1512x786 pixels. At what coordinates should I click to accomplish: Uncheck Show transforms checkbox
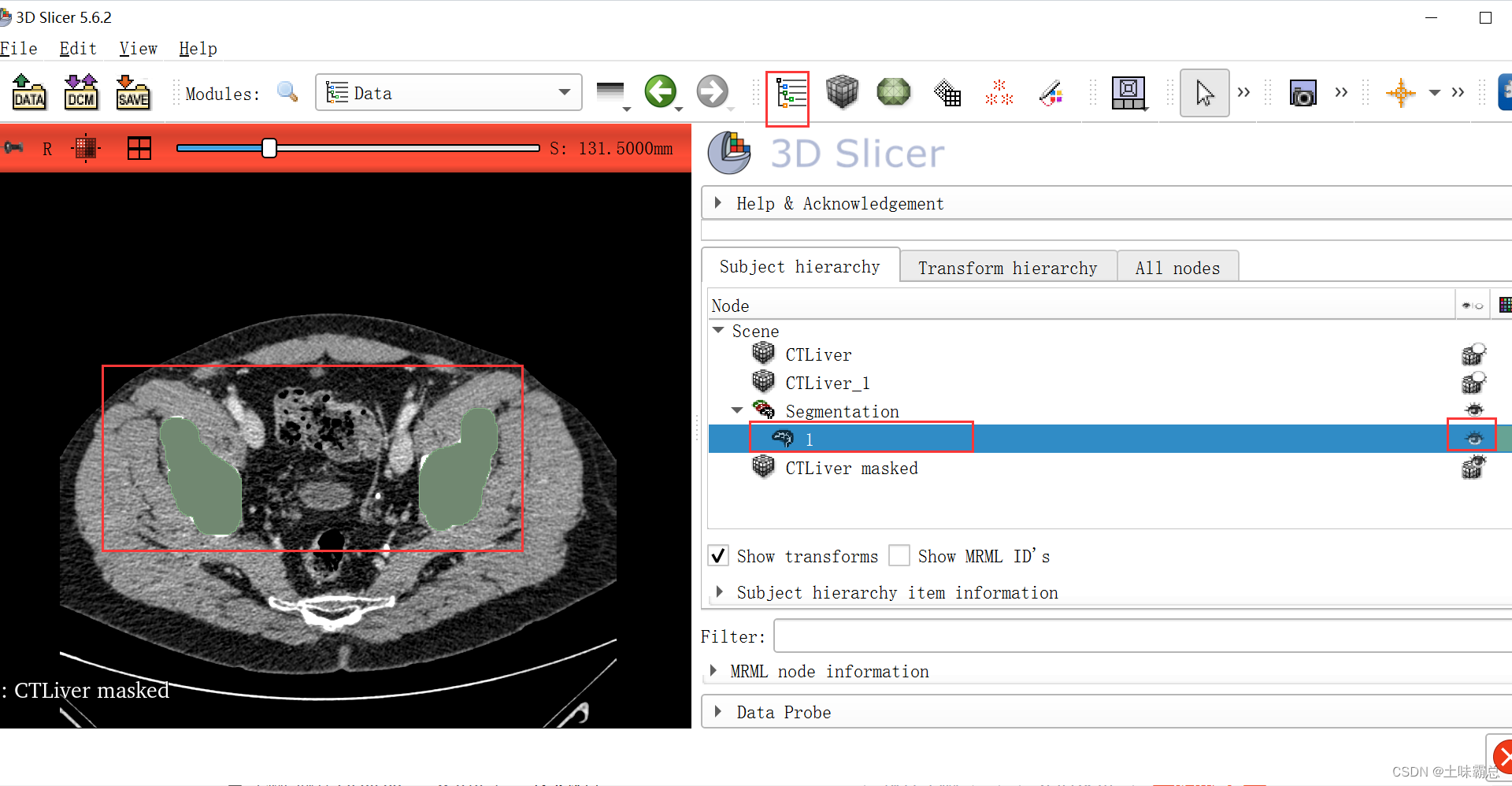(718, 556)
